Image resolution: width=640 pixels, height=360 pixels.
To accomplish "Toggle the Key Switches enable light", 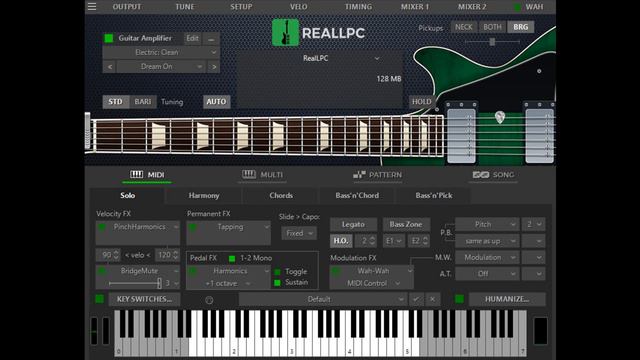I will (99, 299).
